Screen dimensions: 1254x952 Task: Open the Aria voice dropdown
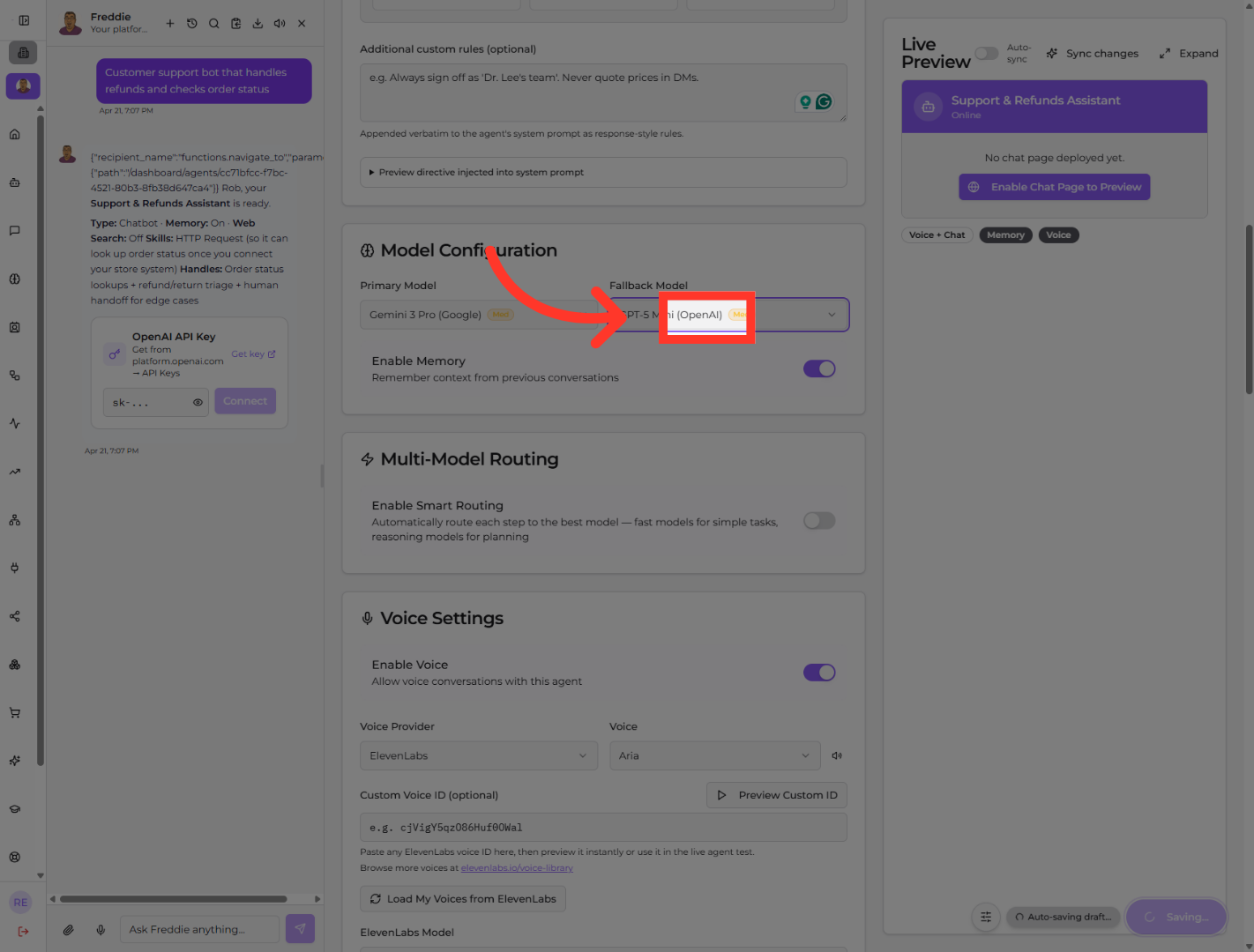click(714, 755)
